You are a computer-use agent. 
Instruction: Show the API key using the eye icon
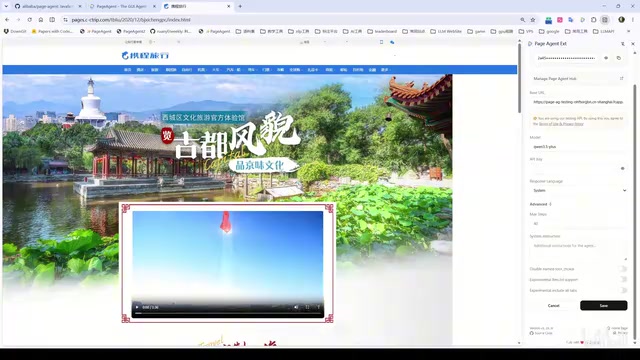(622, 168)
